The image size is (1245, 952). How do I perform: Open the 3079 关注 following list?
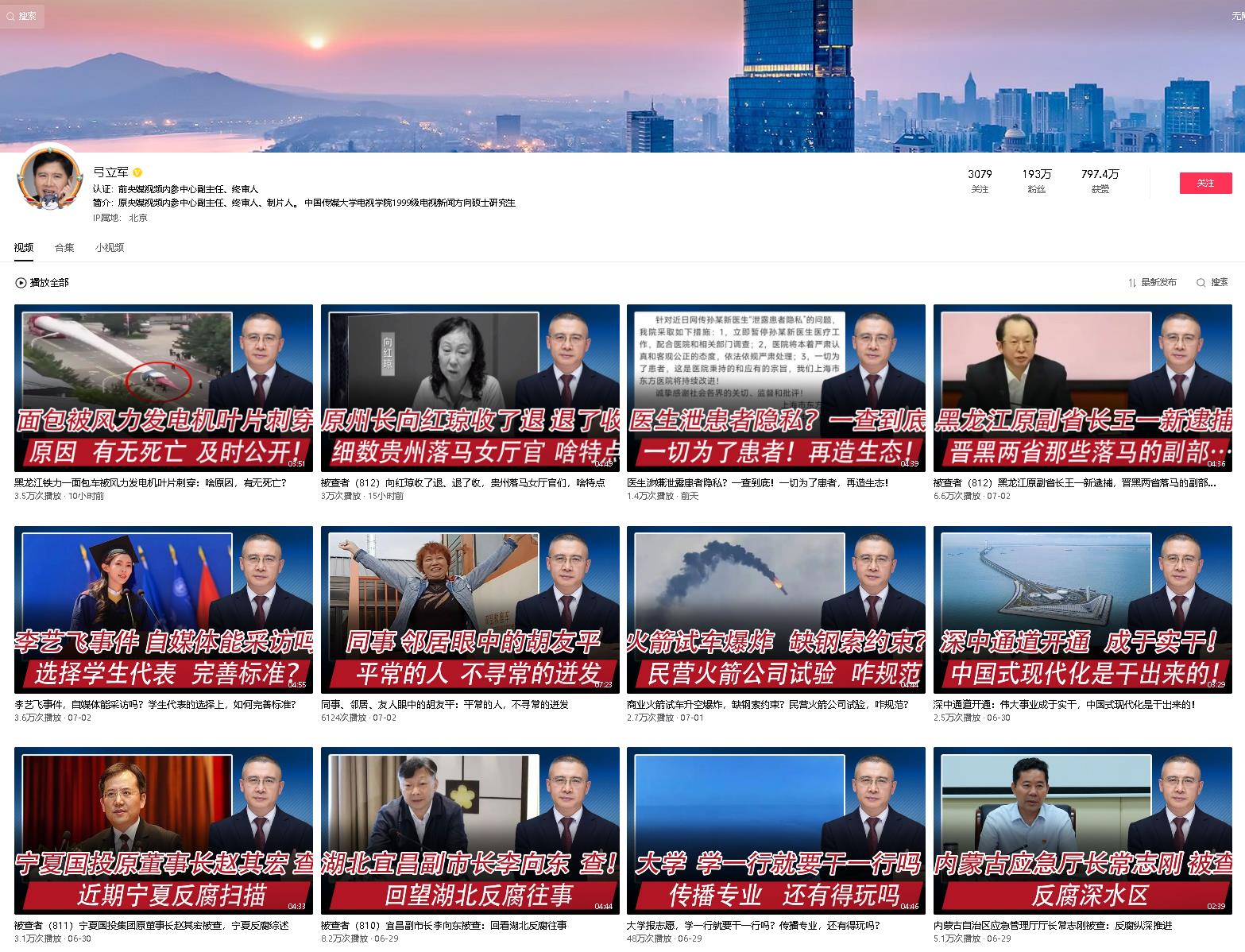pos(980,181)
